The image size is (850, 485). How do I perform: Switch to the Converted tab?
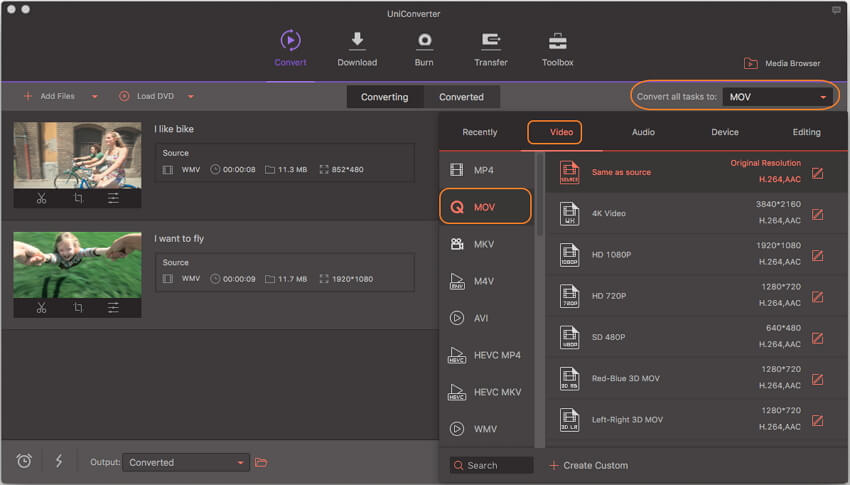point(461,97)
